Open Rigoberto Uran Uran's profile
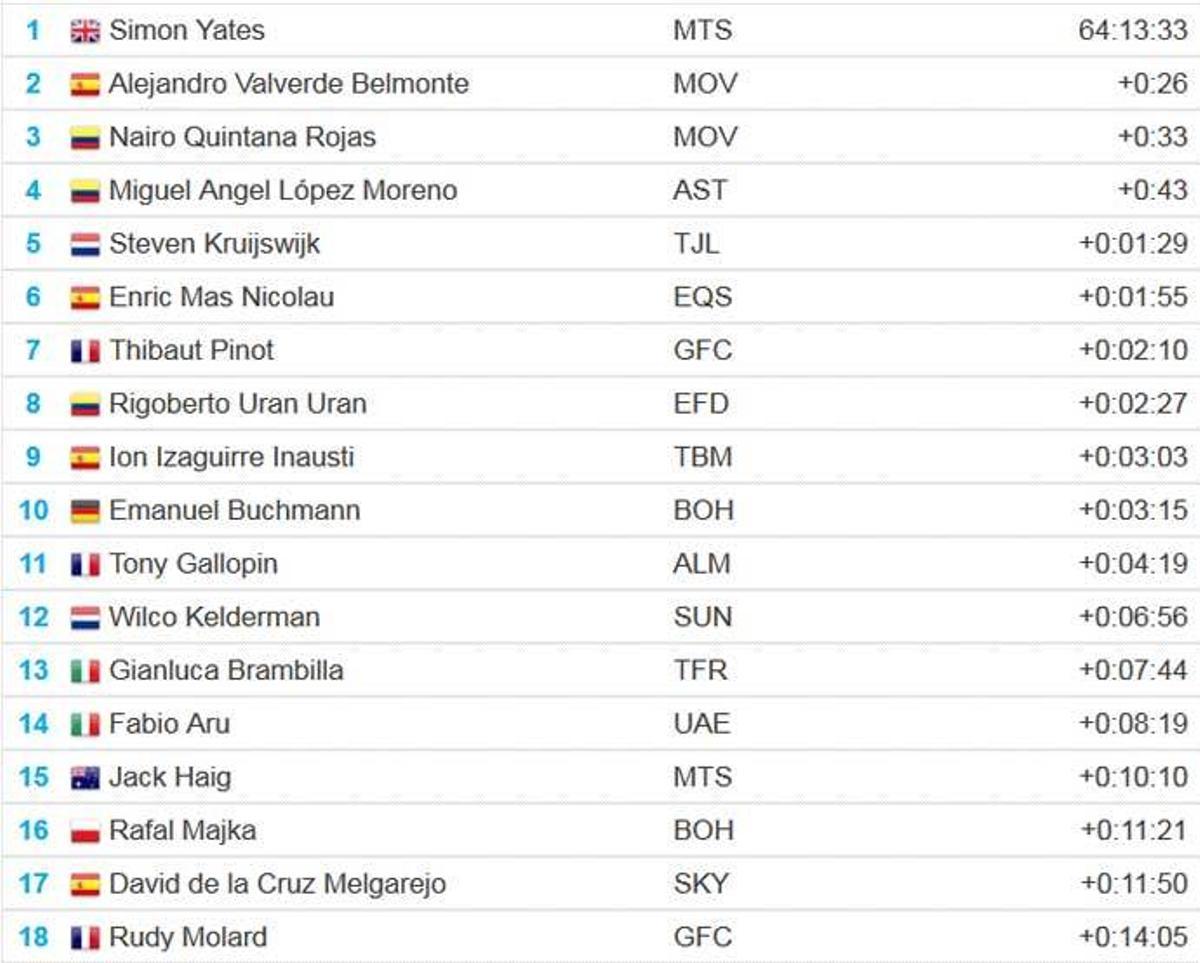Screen dimensions: 1200x963 [238, 404]
